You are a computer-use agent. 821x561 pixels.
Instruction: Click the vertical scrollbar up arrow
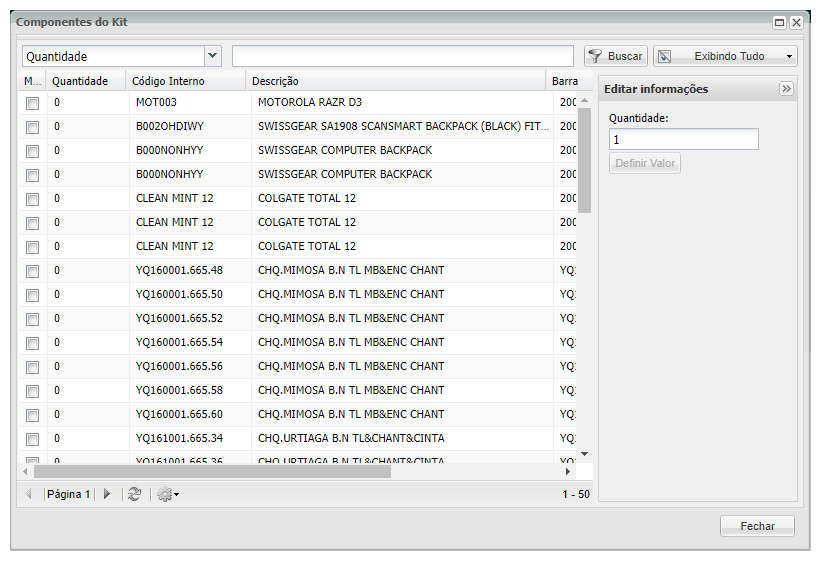[584, 100]
